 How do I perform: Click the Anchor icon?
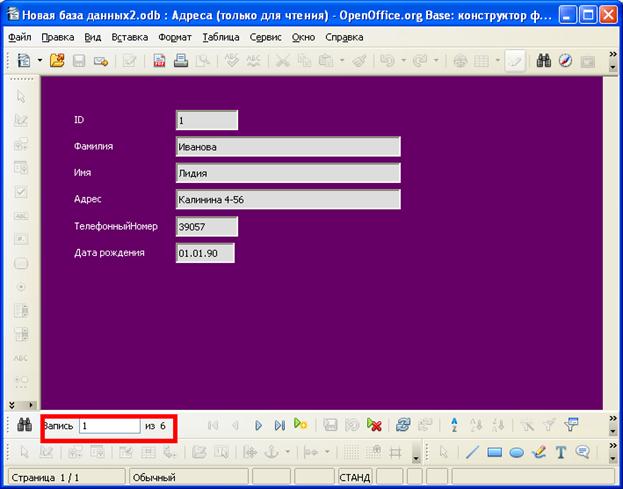[x=272, y=452]
